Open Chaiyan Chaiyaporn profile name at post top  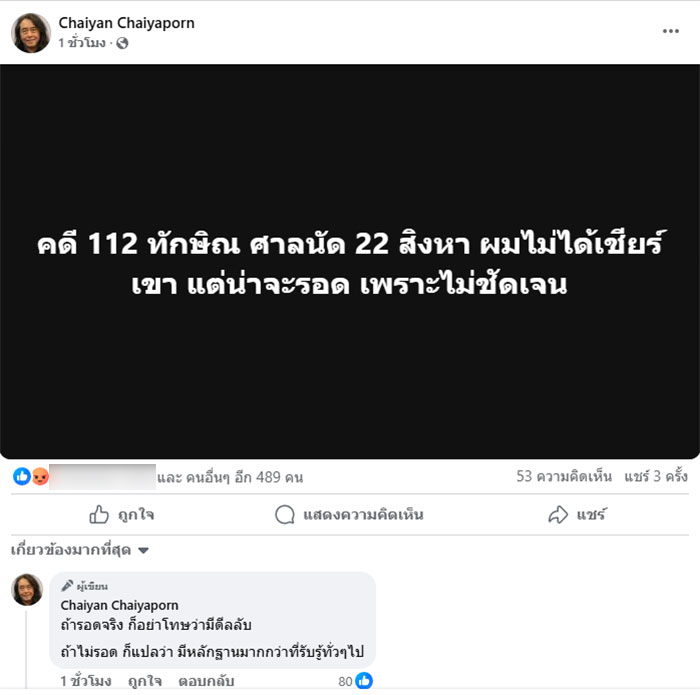coord(126,23)
